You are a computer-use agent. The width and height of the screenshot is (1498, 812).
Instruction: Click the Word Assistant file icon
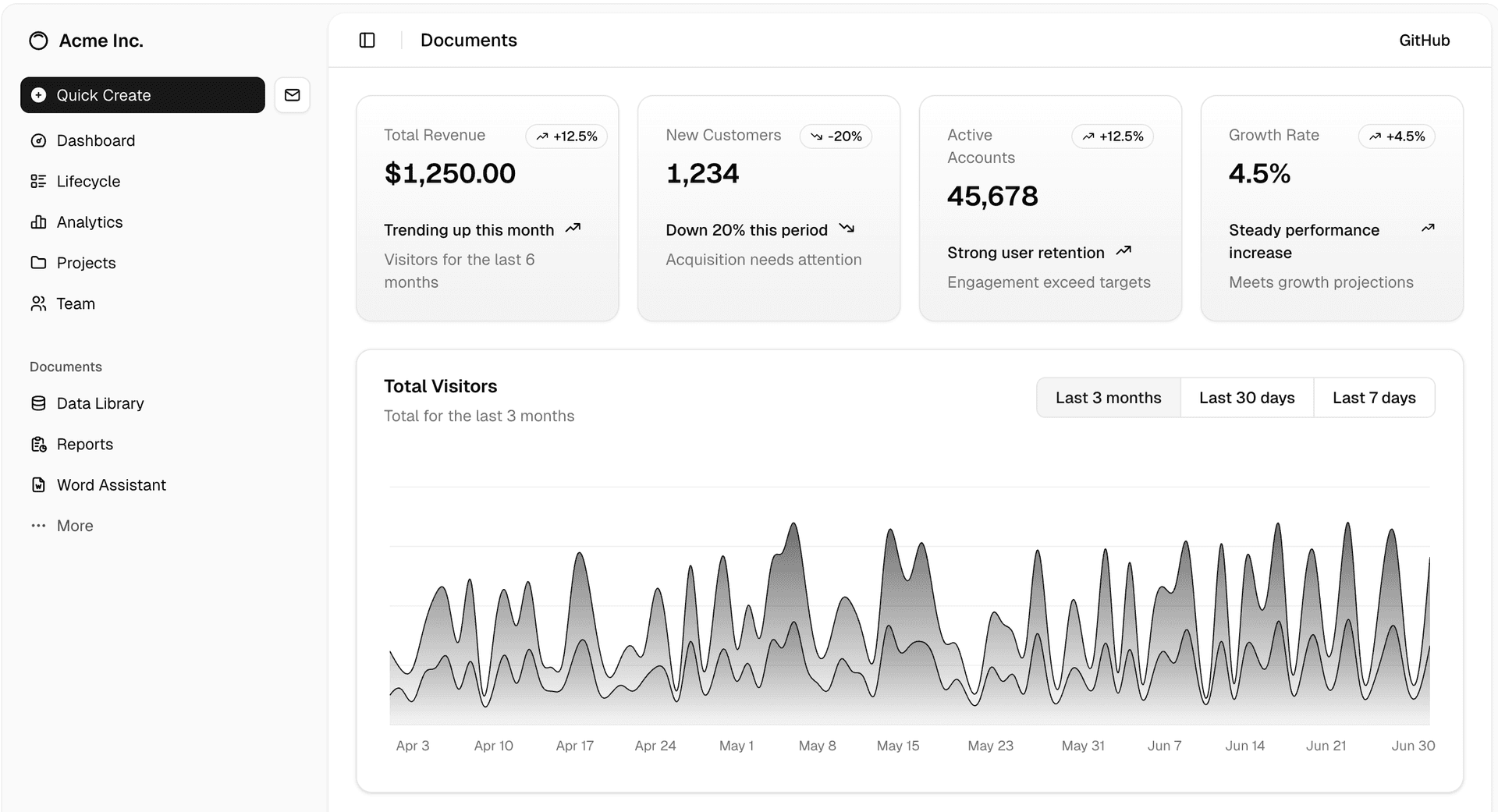click(x=38, y=485)
